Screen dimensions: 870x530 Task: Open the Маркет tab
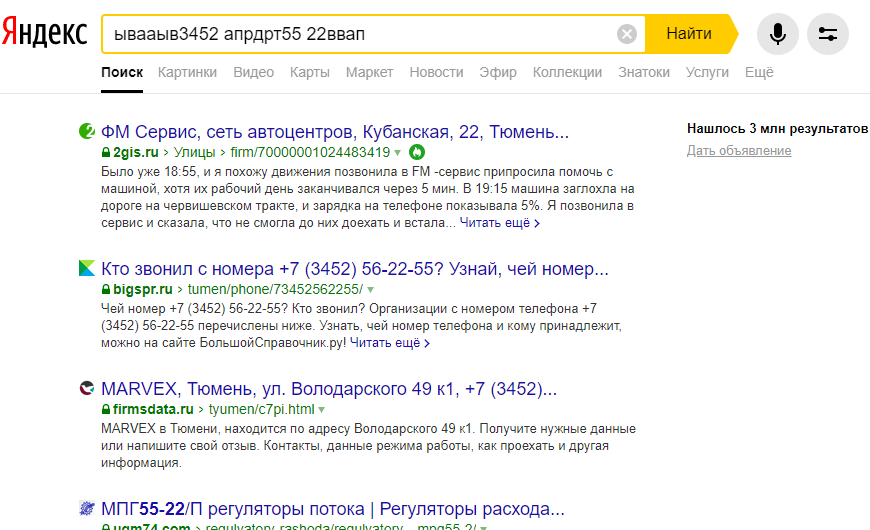(x=370, y=72)
